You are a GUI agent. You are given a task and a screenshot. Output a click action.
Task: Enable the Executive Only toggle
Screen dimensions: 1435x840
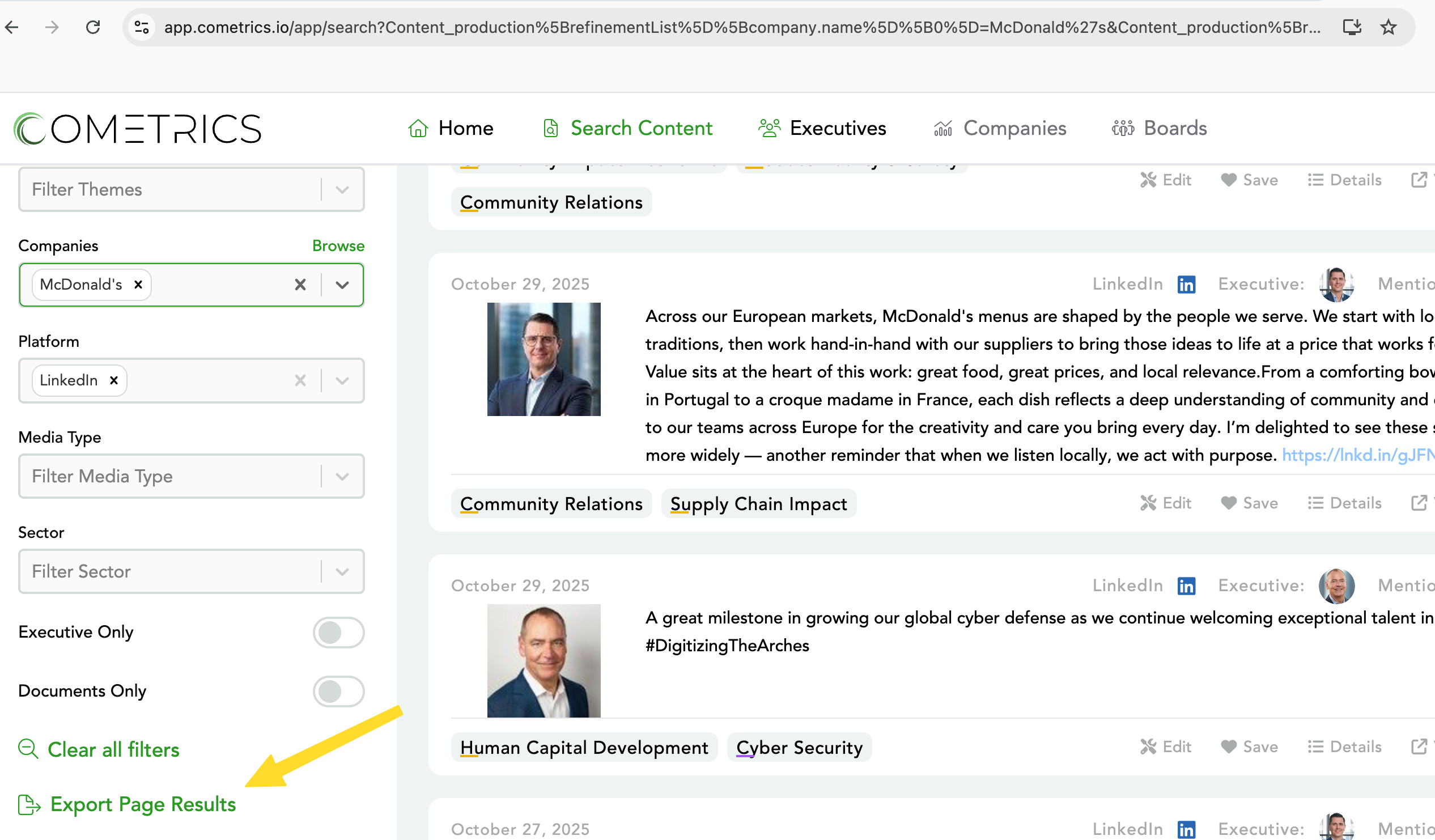338,632
